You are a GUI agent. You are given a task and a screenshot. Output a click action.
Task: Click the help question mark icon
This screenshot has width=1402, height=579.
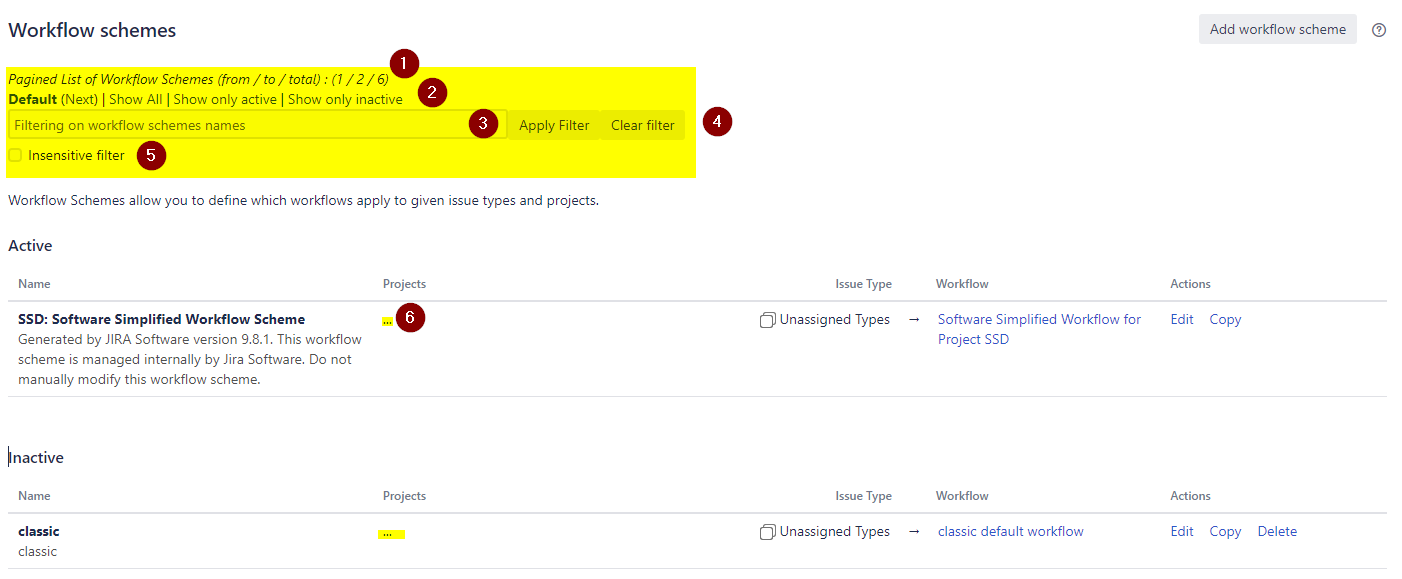[1379, 30]
